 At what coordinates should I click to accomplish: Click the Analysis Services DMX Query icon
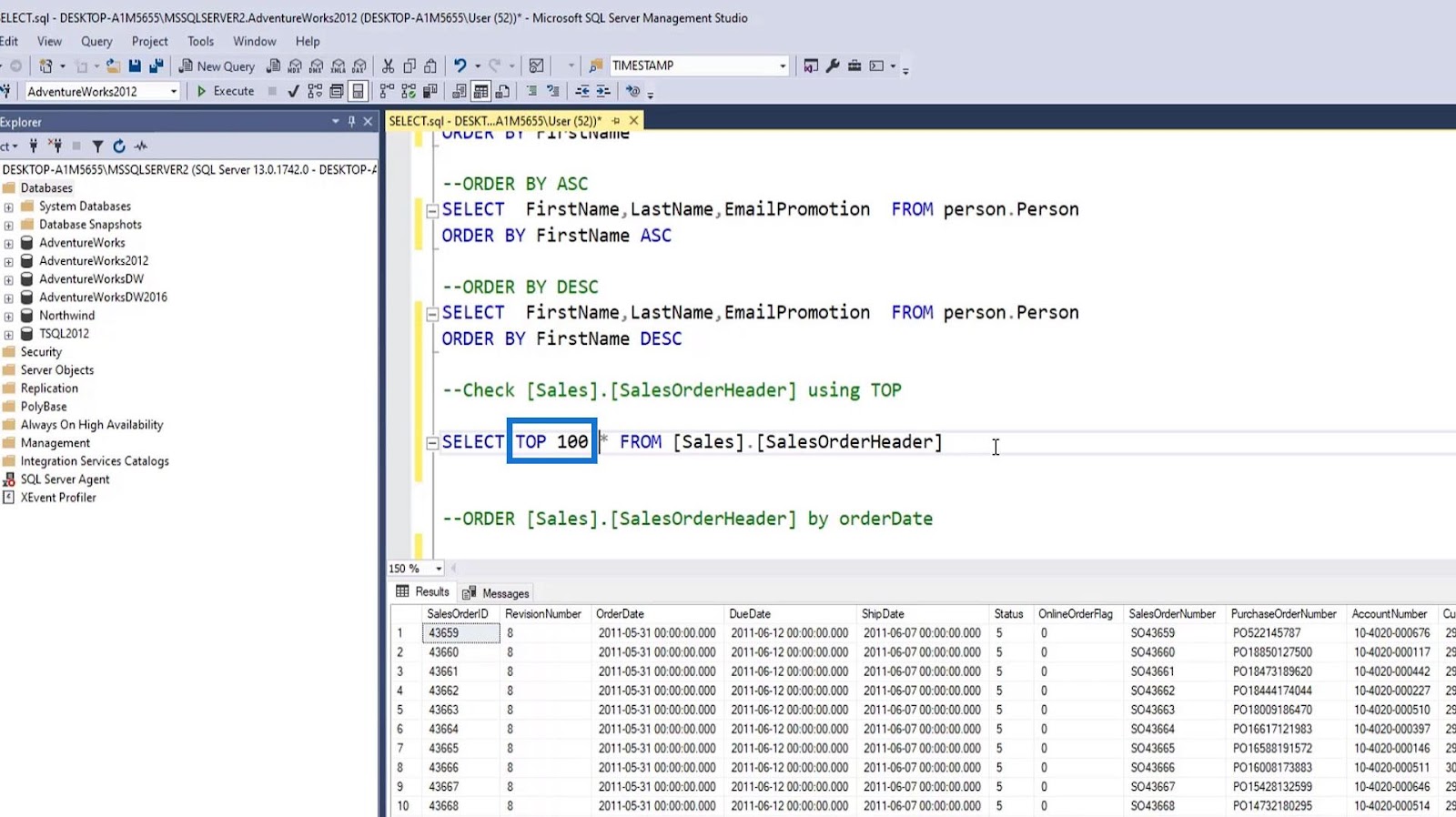tap(317, 66)
